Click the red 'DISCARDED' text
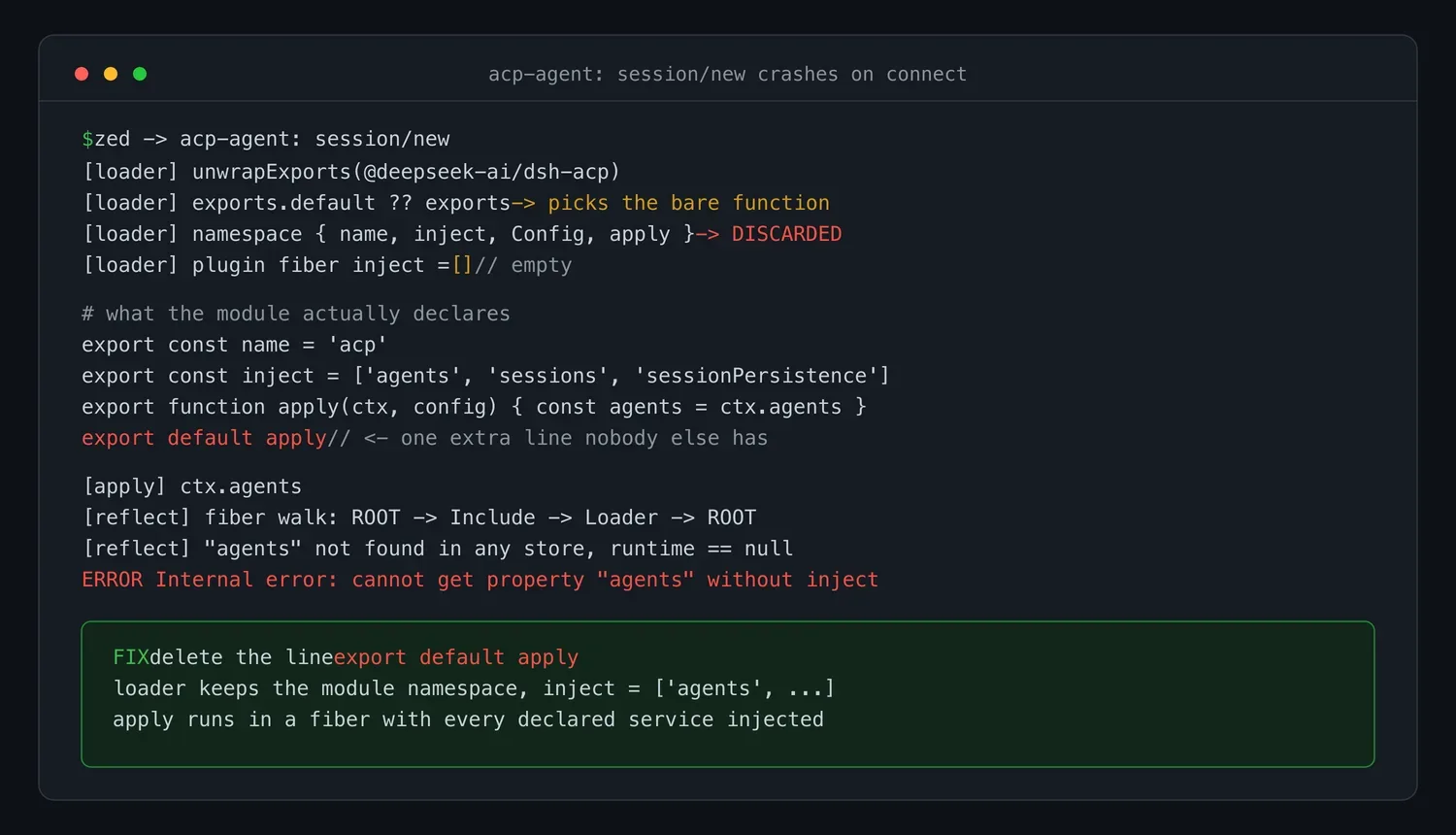Screen dimensions: 1456x835 pos(786,234)
